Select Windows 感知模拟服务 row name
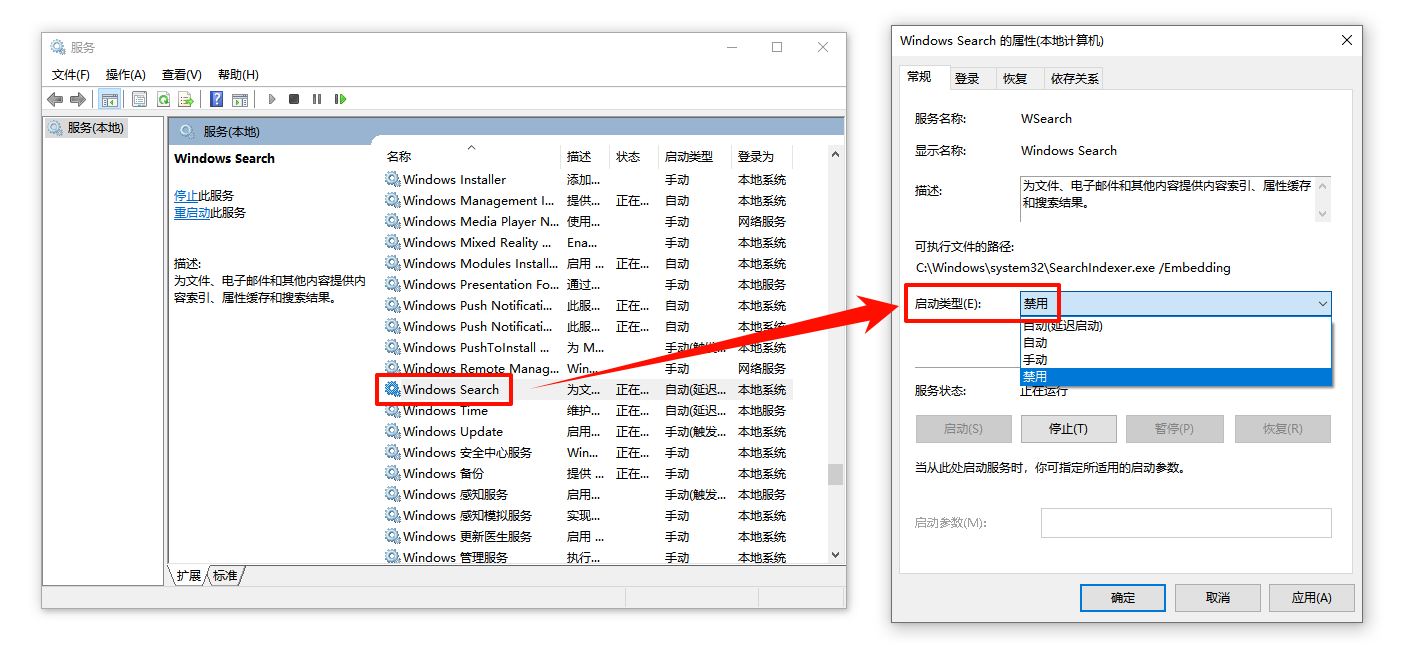Screen dimensions: 1403x660 468,516
